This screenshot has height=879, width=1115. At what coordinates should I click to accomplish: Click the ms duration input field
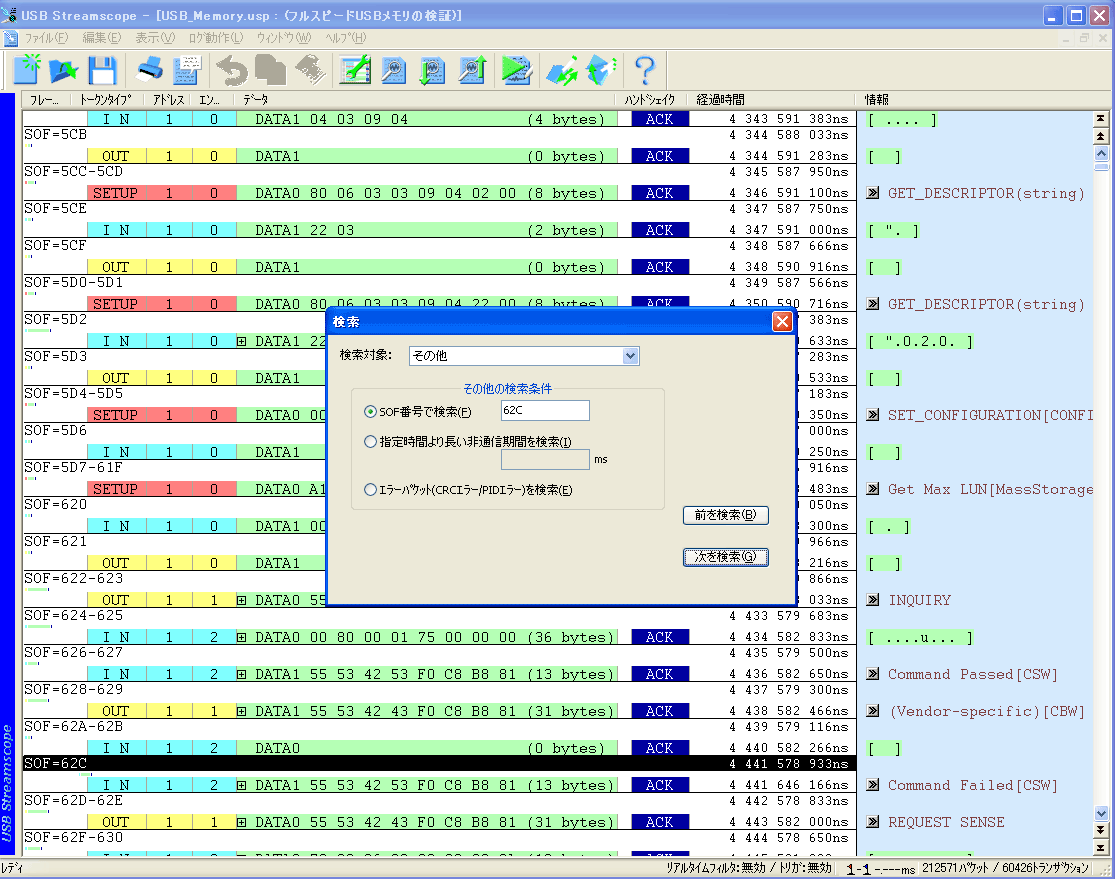545,459
